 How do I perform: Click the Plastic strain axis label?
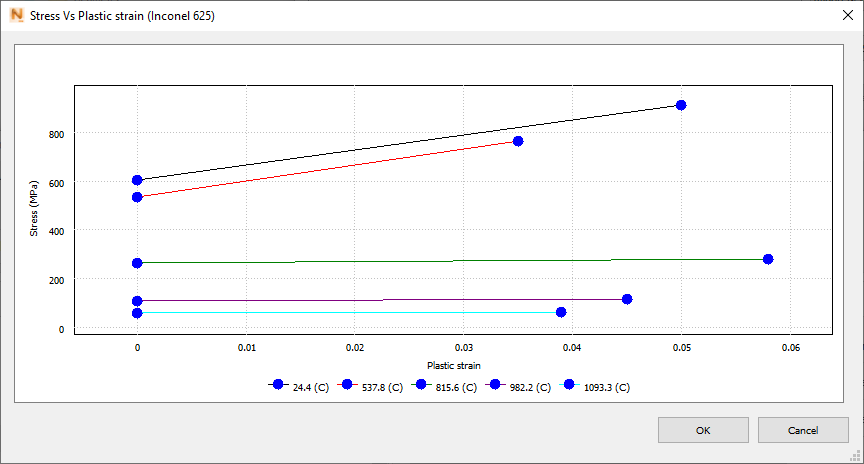click(x=453, y=365)
